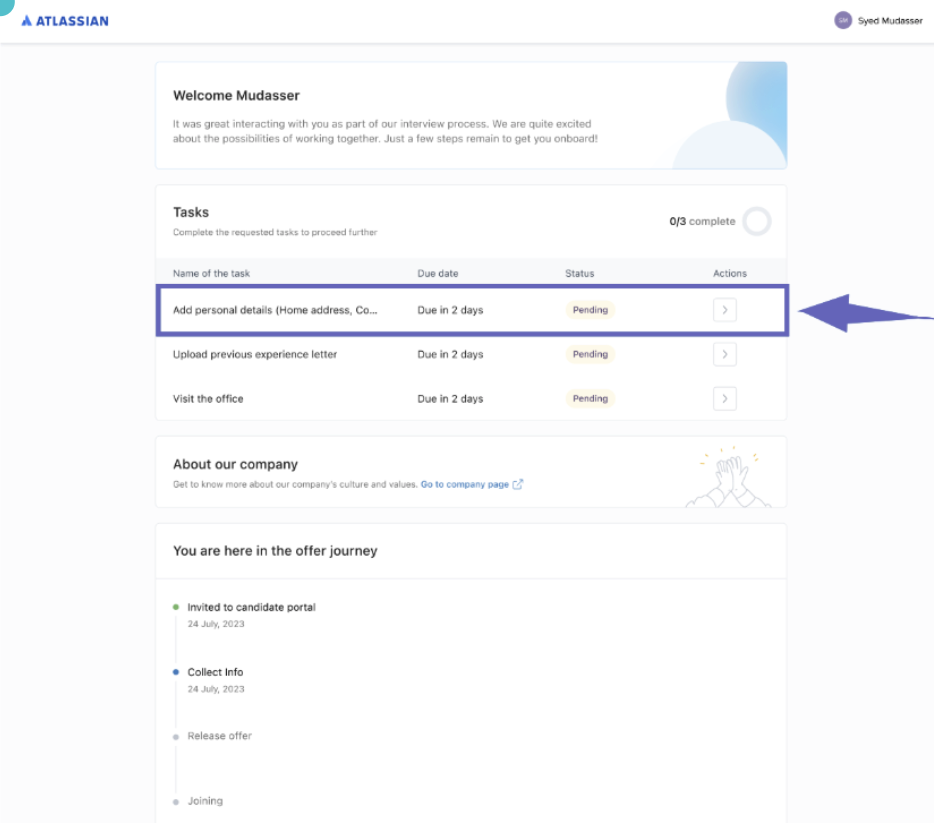Screen dimensions: 934x823
Task: Click the user avatar icon
Action: 843,20
